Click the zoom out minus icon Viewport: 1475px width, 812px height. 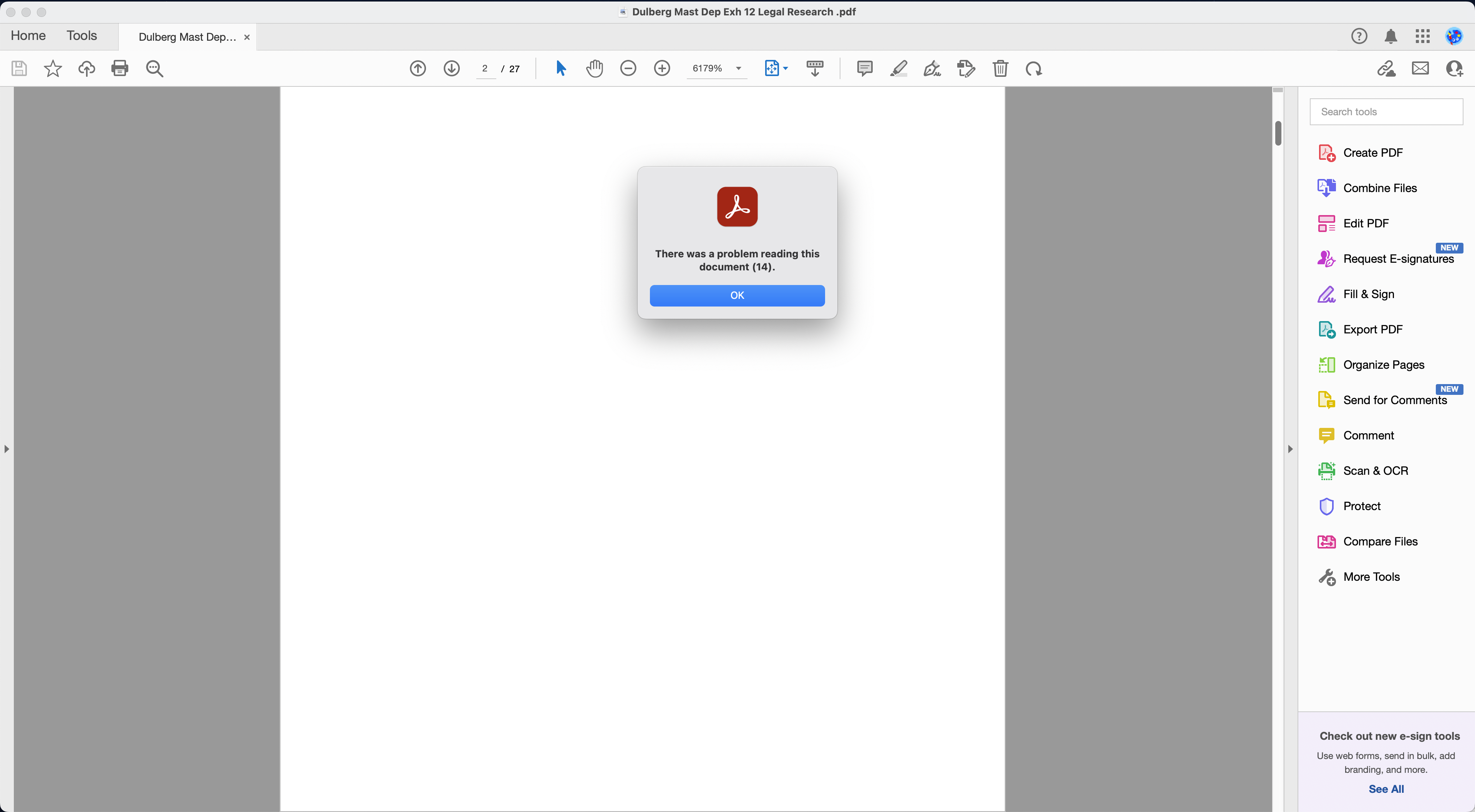pyautogui.click(x=628, y=69)
